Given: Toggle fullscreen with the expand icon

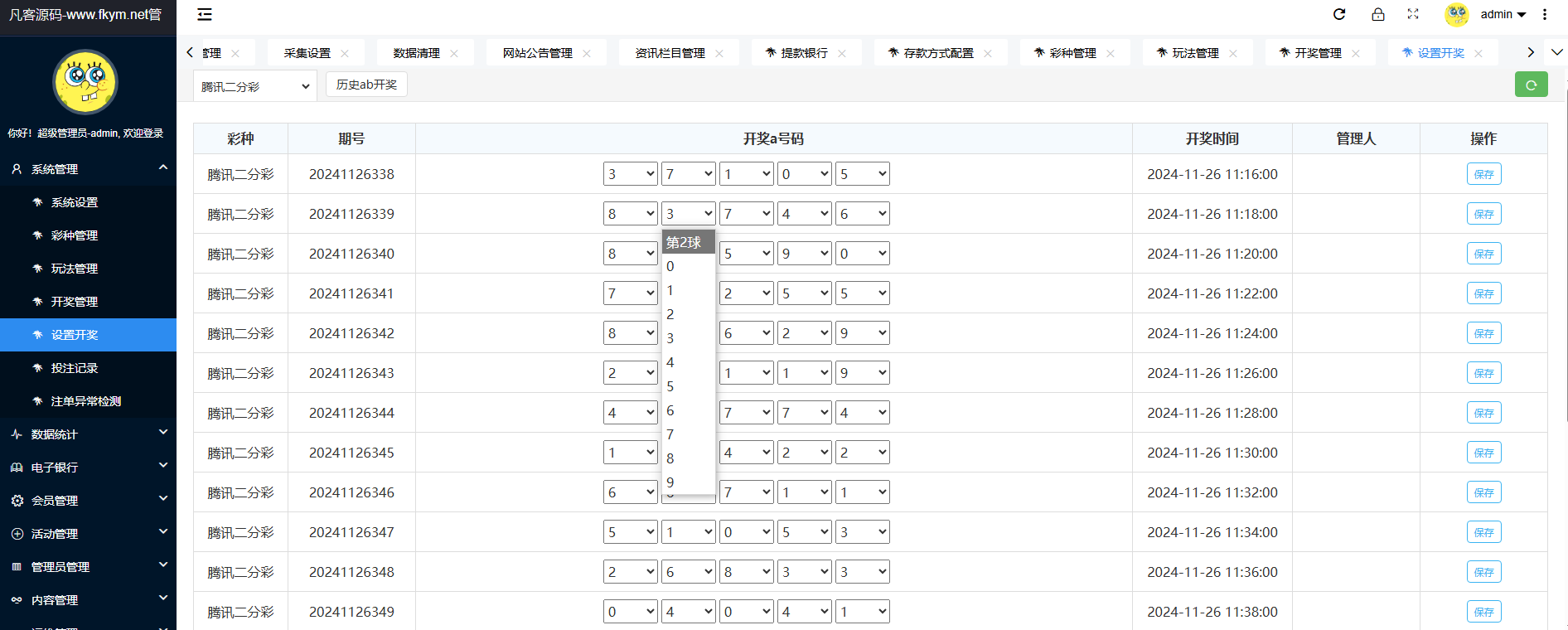Looking at the screenshot, I should 1413,14.
